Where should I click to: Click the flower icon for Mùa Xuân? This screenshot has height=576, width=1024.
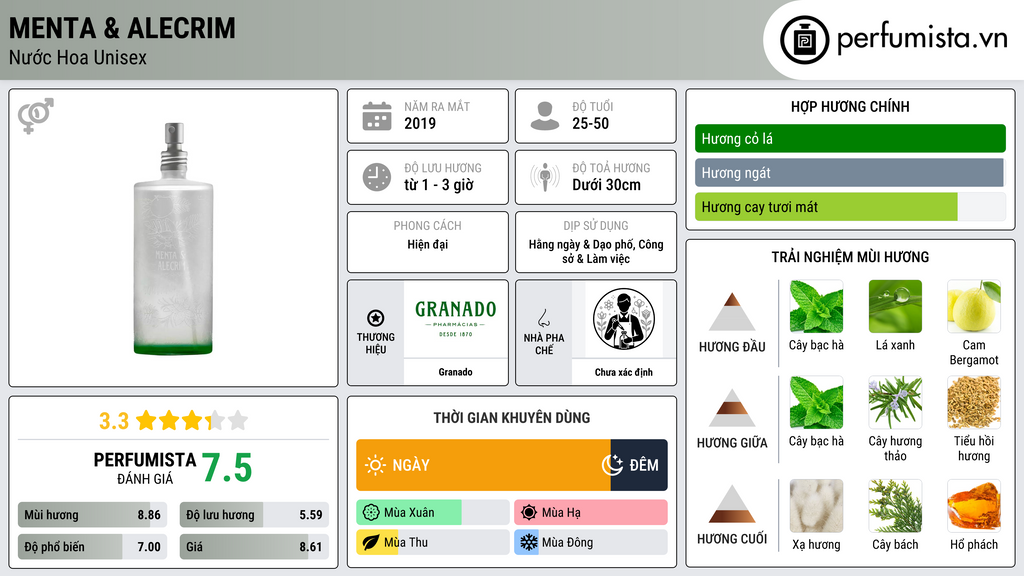tap(370, 513)
